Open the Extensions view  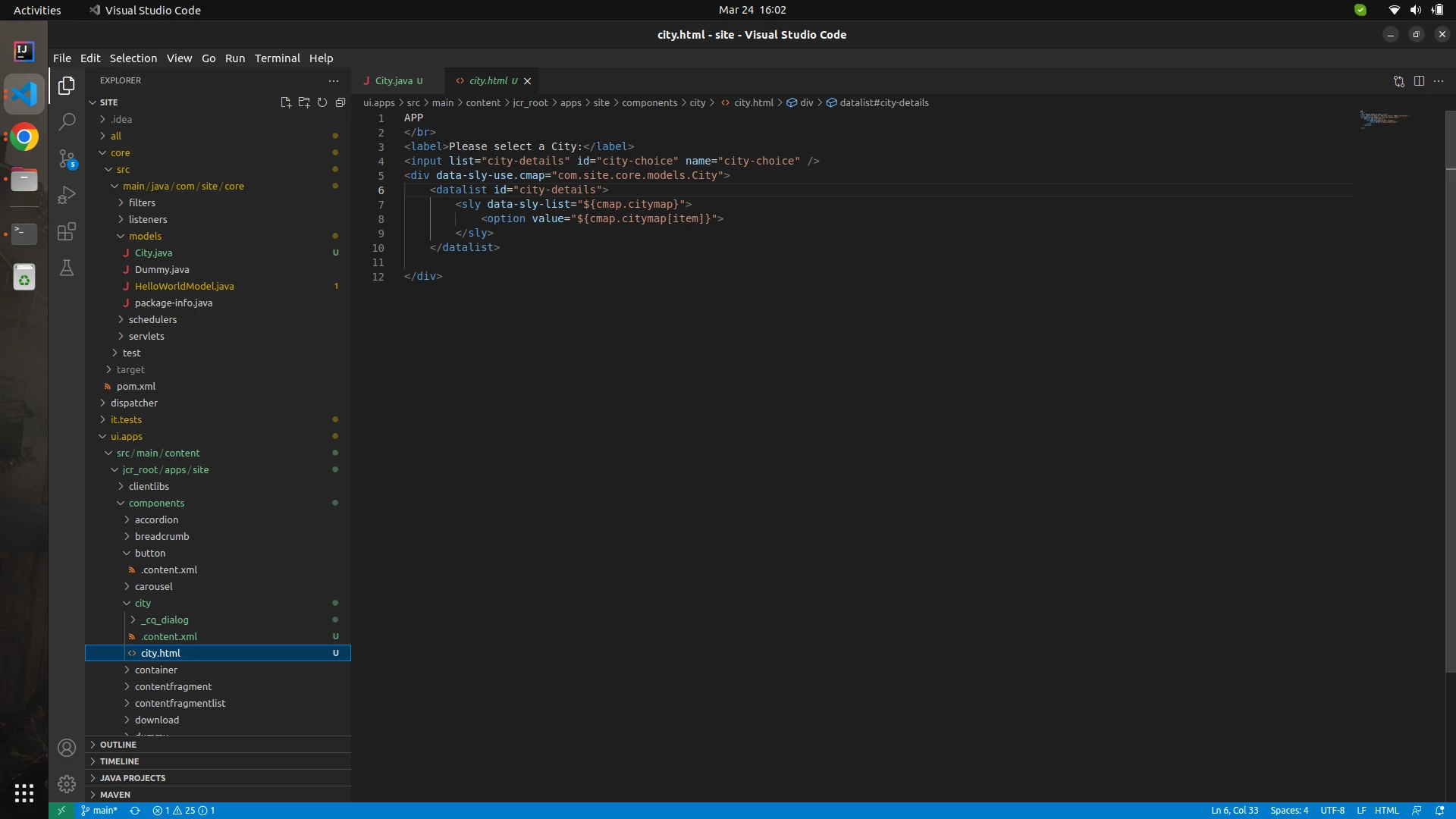67,231
